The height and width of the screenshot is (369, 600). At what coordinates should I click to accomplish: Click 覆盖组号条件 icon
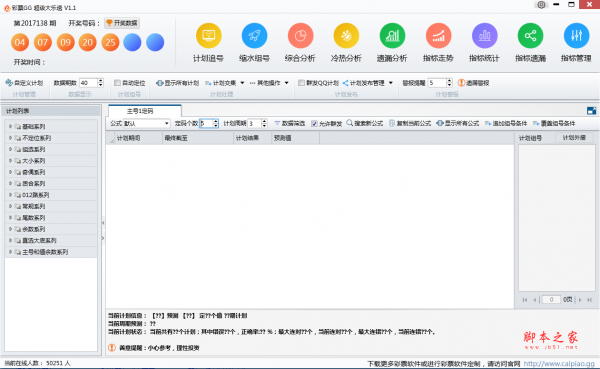point(536,123)
